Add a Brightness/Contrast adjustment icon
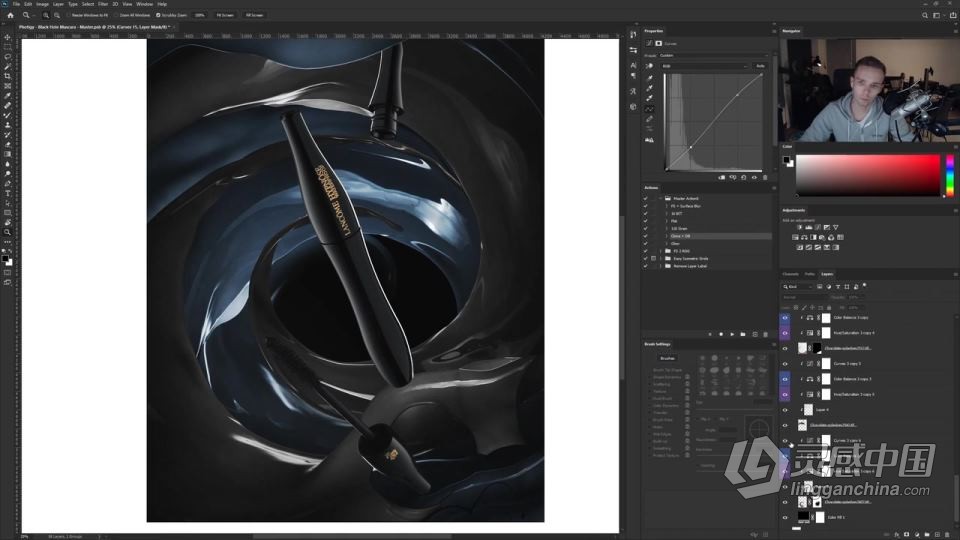The width and height of the screenshot is (960, 540). pos(800,227)
